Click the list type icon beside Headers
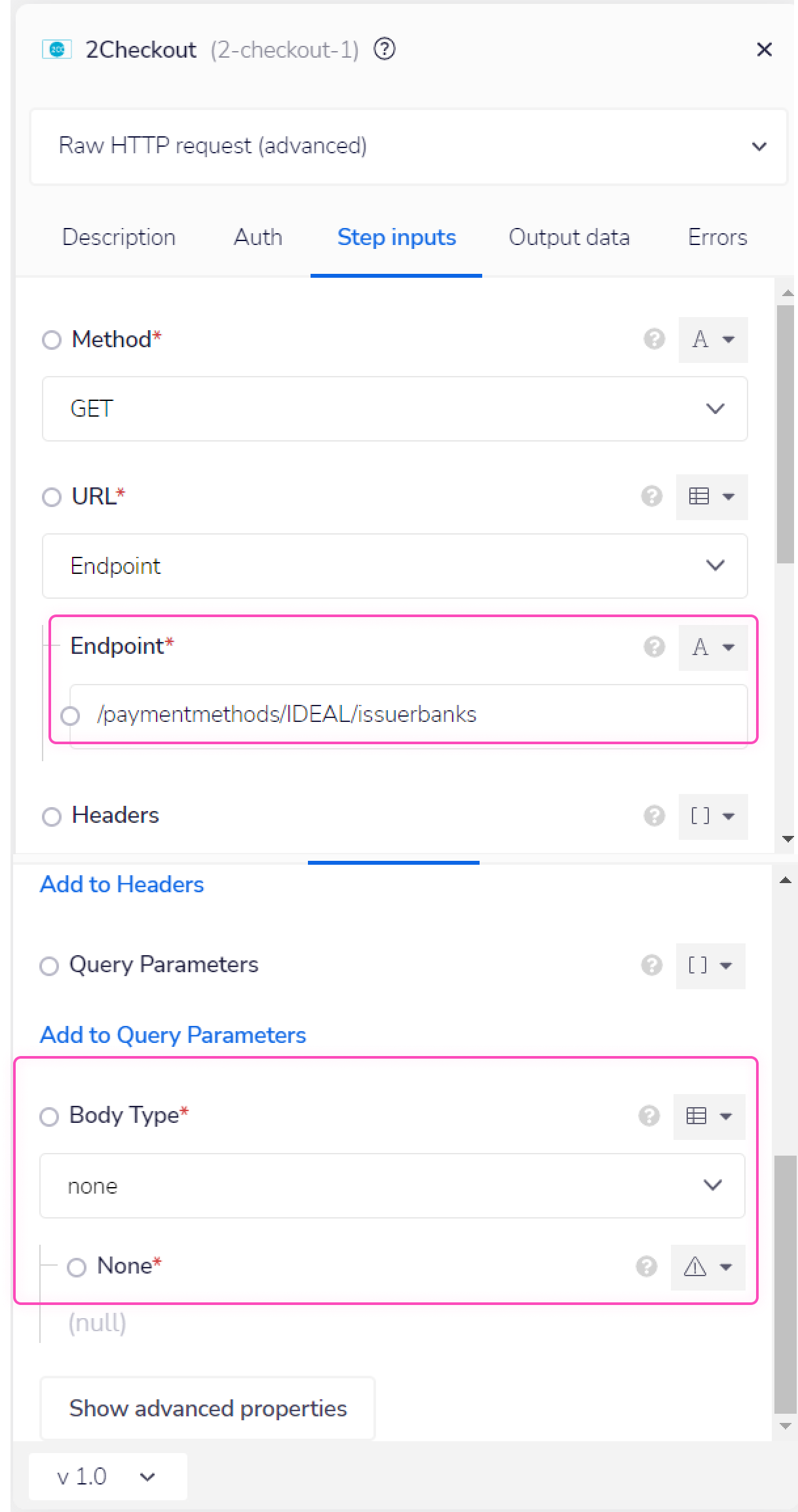Screen dimensions: 798x1512 point(713,816)
